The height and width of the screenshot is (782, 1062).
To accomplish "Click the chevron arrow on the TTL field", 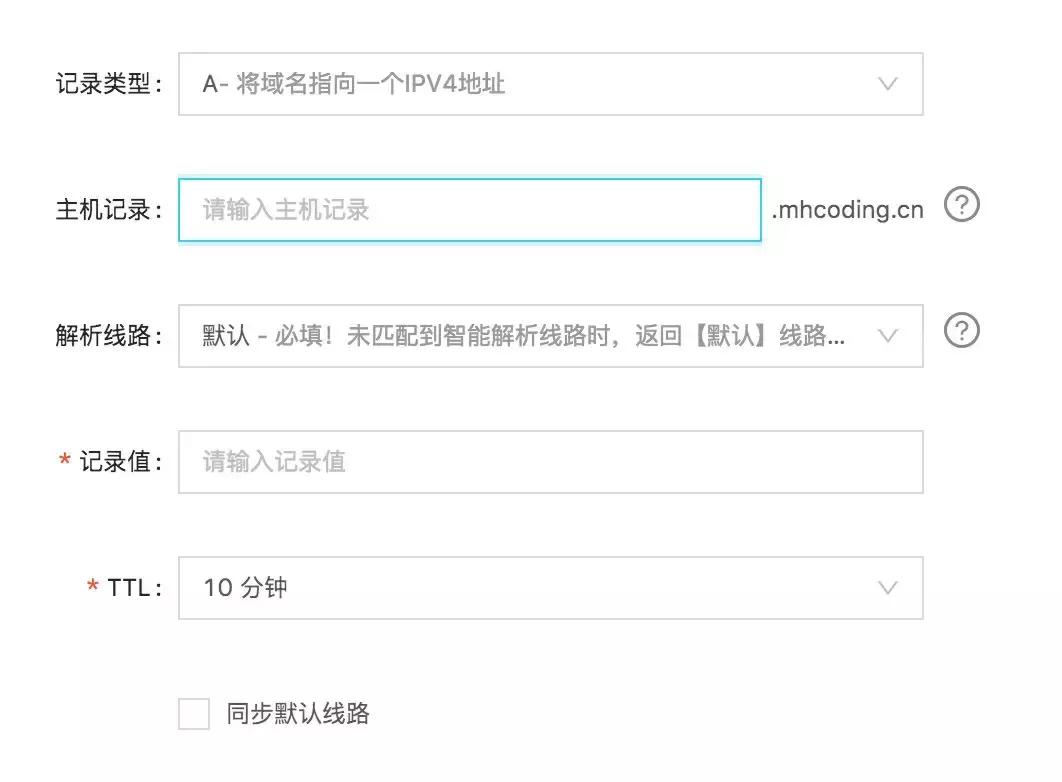I will [888, 588].
